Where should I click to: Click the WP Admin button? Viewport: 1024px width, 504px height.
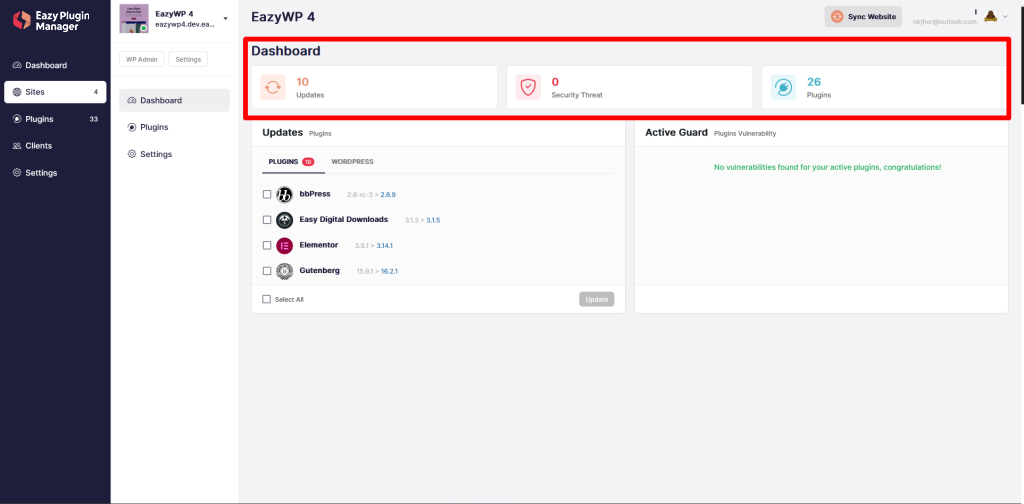[x=142, y=59]
